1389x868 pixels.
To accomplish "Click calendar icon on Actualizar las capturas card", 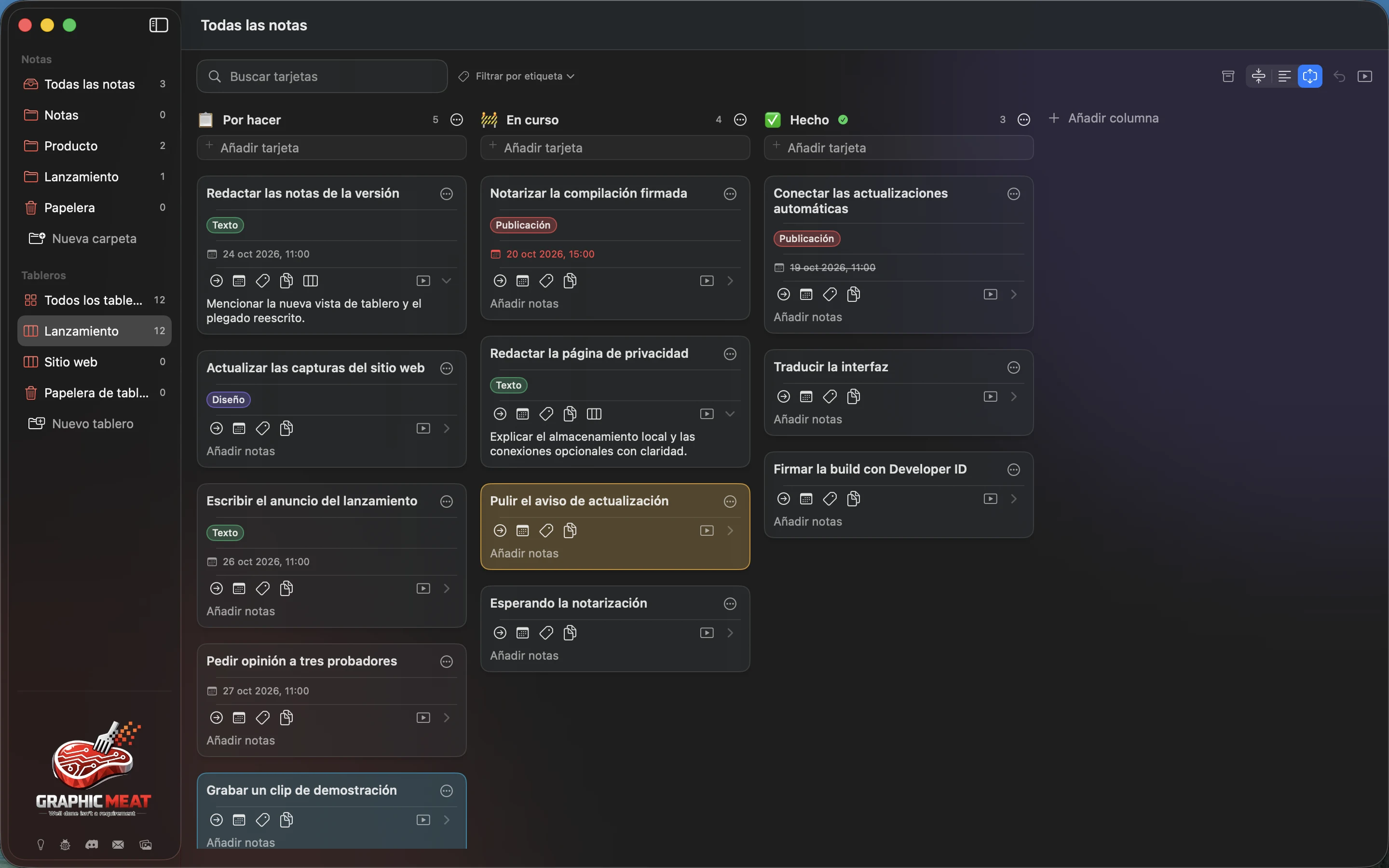I will (239, 428).
